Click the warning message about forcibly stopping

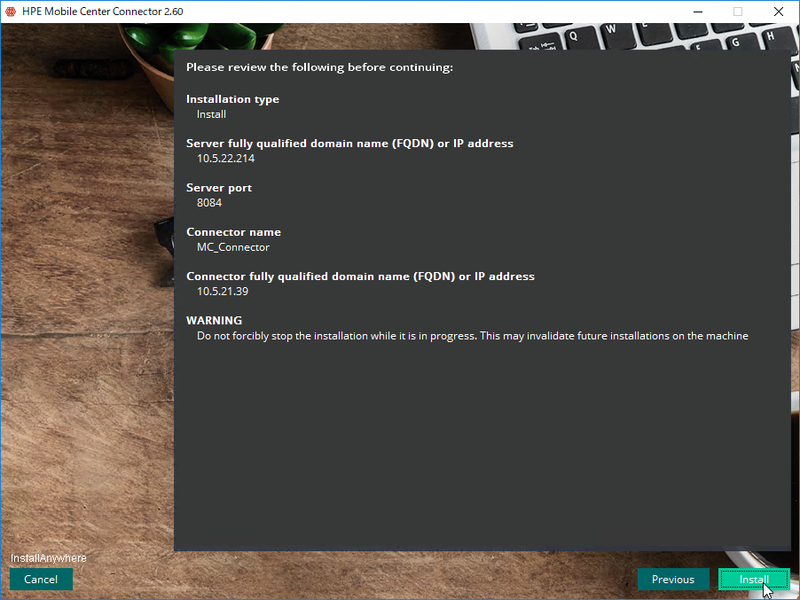click(x=472, y=336)
